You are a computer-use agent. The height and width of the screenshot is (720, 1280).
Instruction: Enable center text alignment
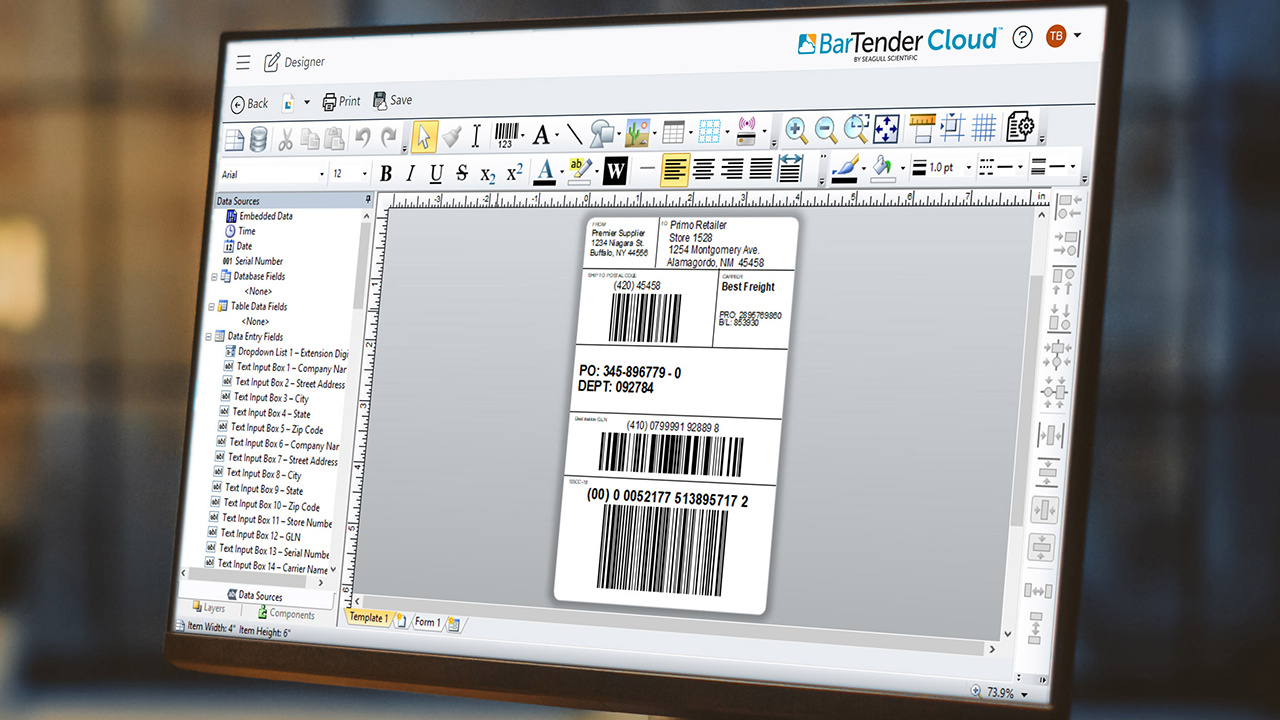[x=703, y=171]
